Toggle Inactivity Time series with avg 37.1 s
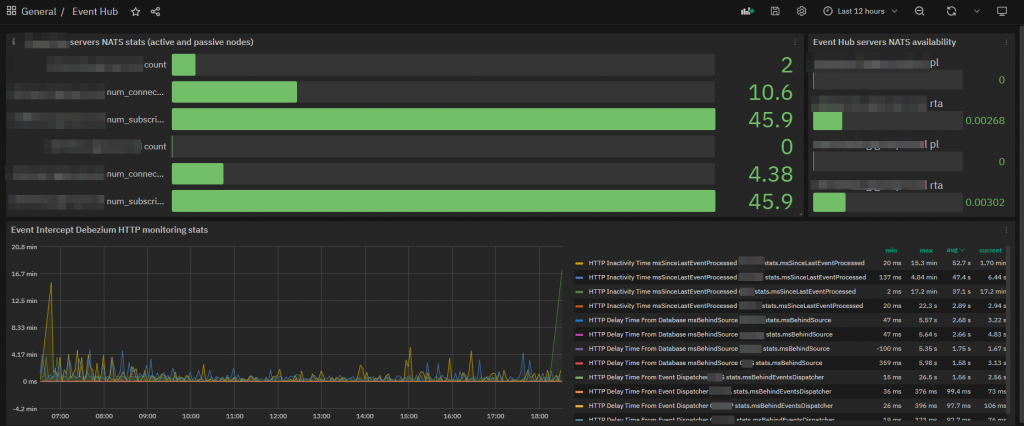The height and width of the screenshot is (426, 1024). click(x=722, y=291)
